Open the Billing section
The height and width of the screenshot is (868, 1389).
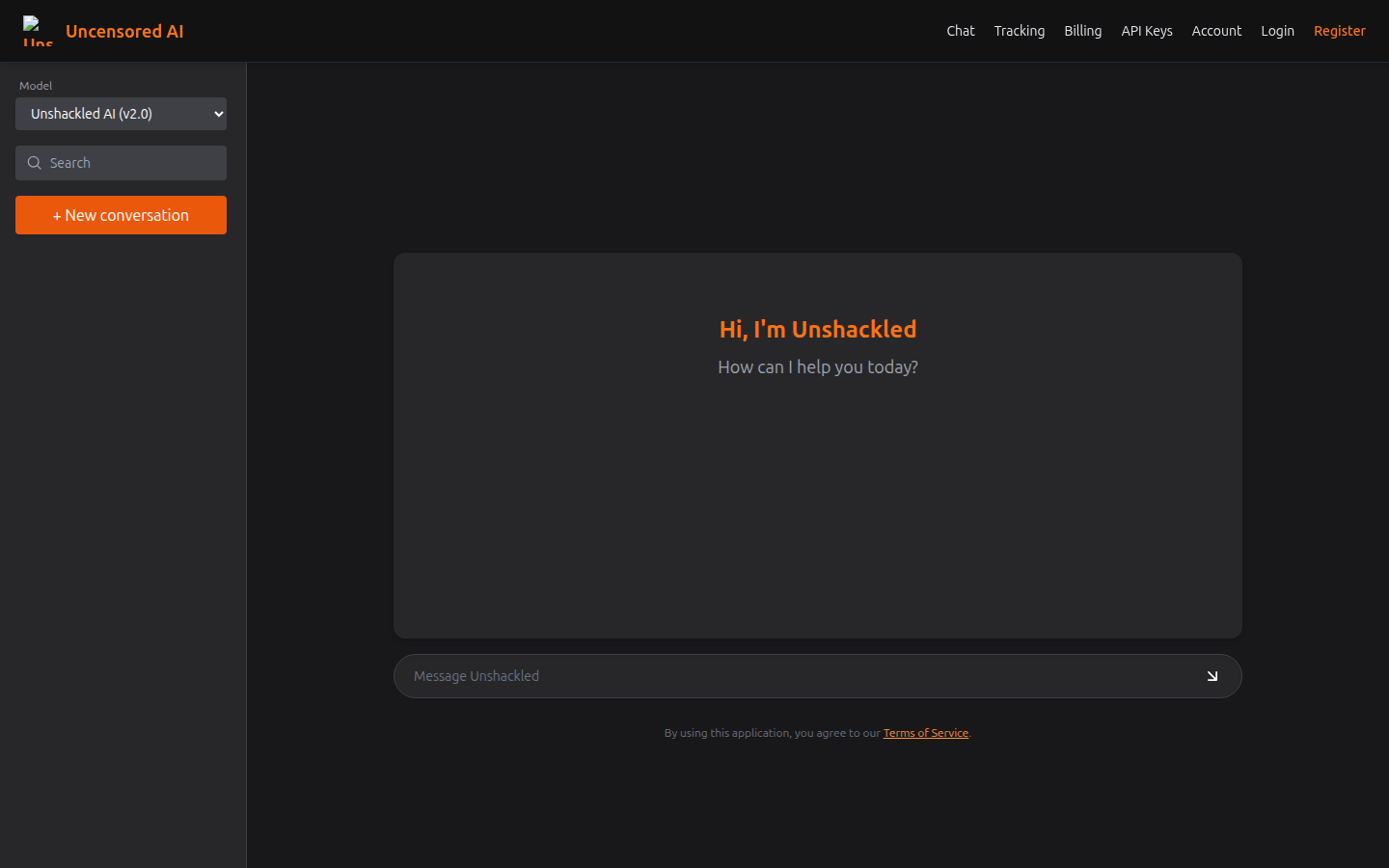1082,31
